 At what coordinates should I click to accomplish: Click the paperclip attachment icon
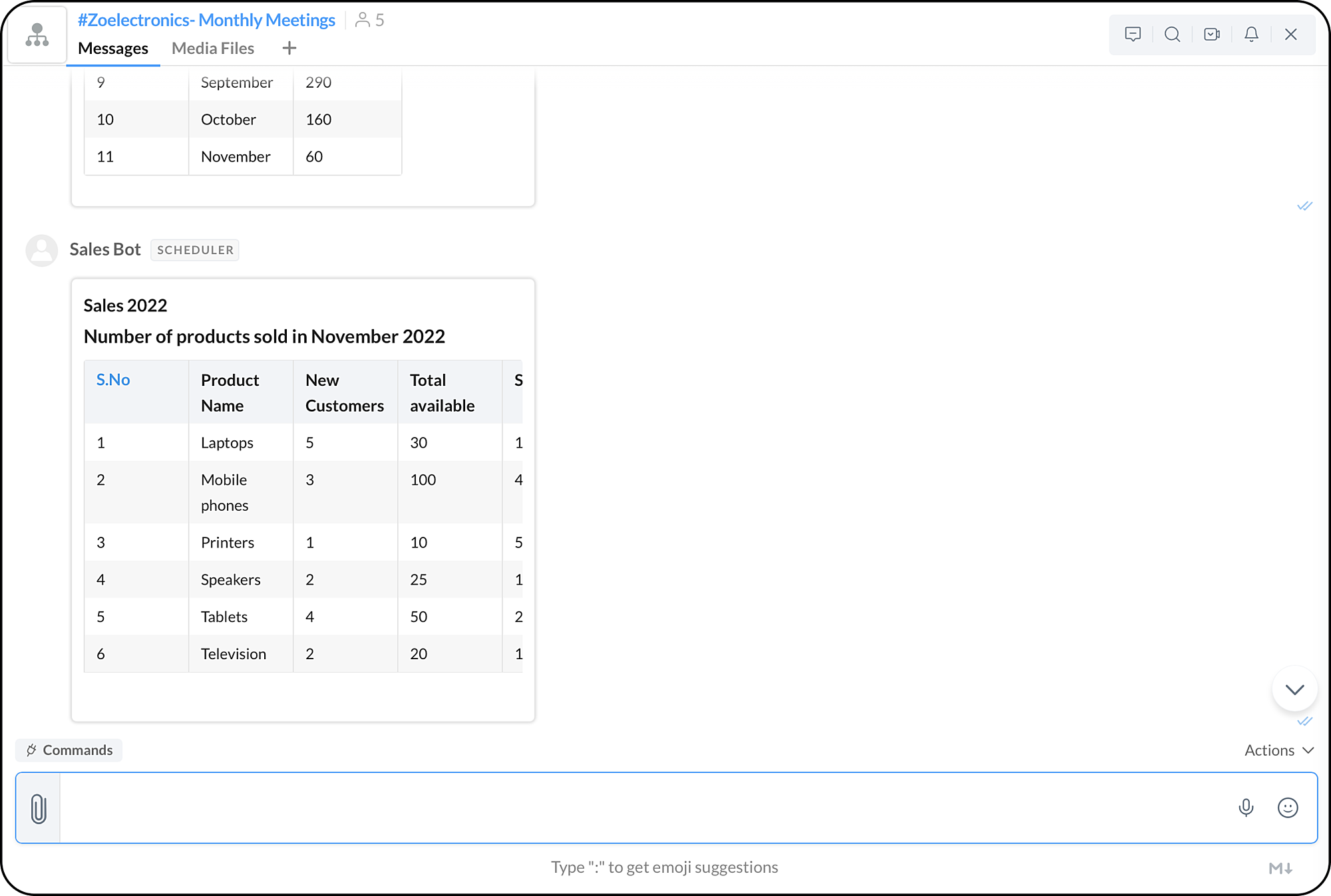[39, 808]
